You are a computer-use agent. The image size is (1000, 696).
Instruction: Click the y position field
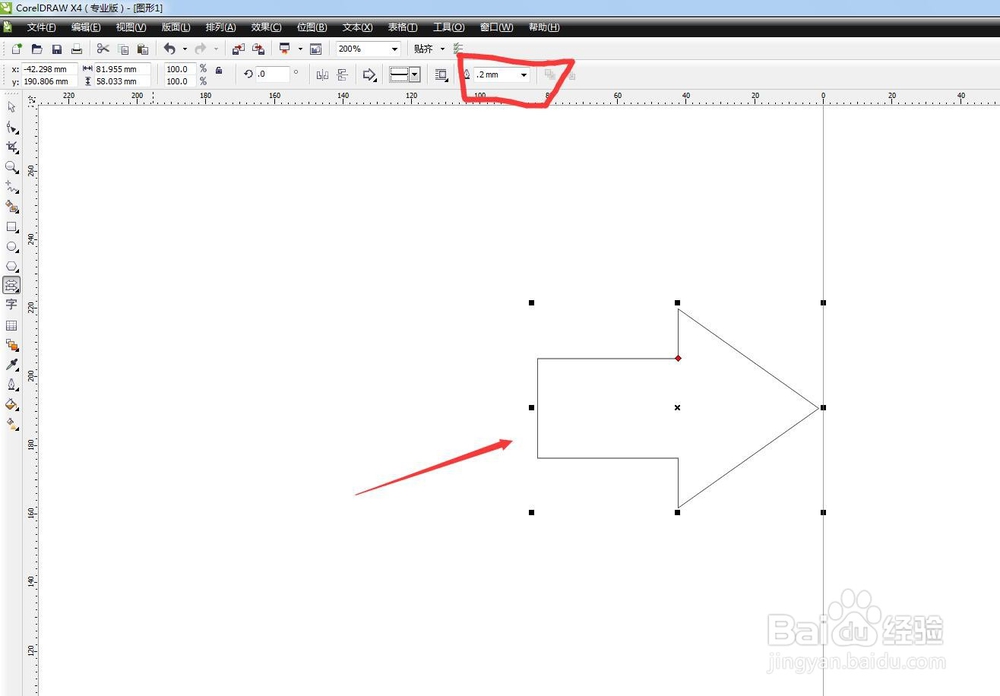point(49,82)
